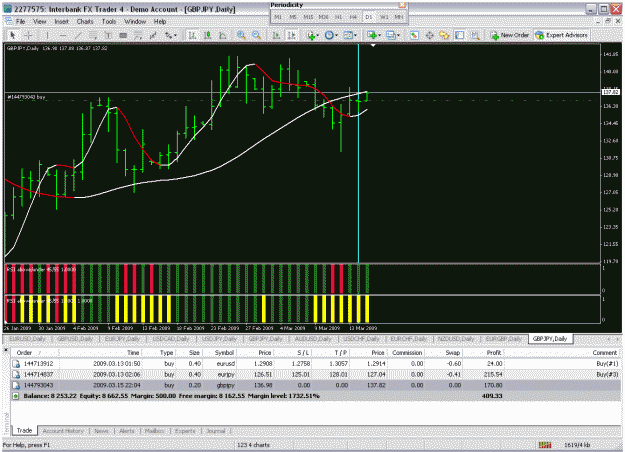Image resolution: width=625 pixels, height=452 pixels.
Task: Open the File menu
Action: pyautogui.click(x=20, y=22)
